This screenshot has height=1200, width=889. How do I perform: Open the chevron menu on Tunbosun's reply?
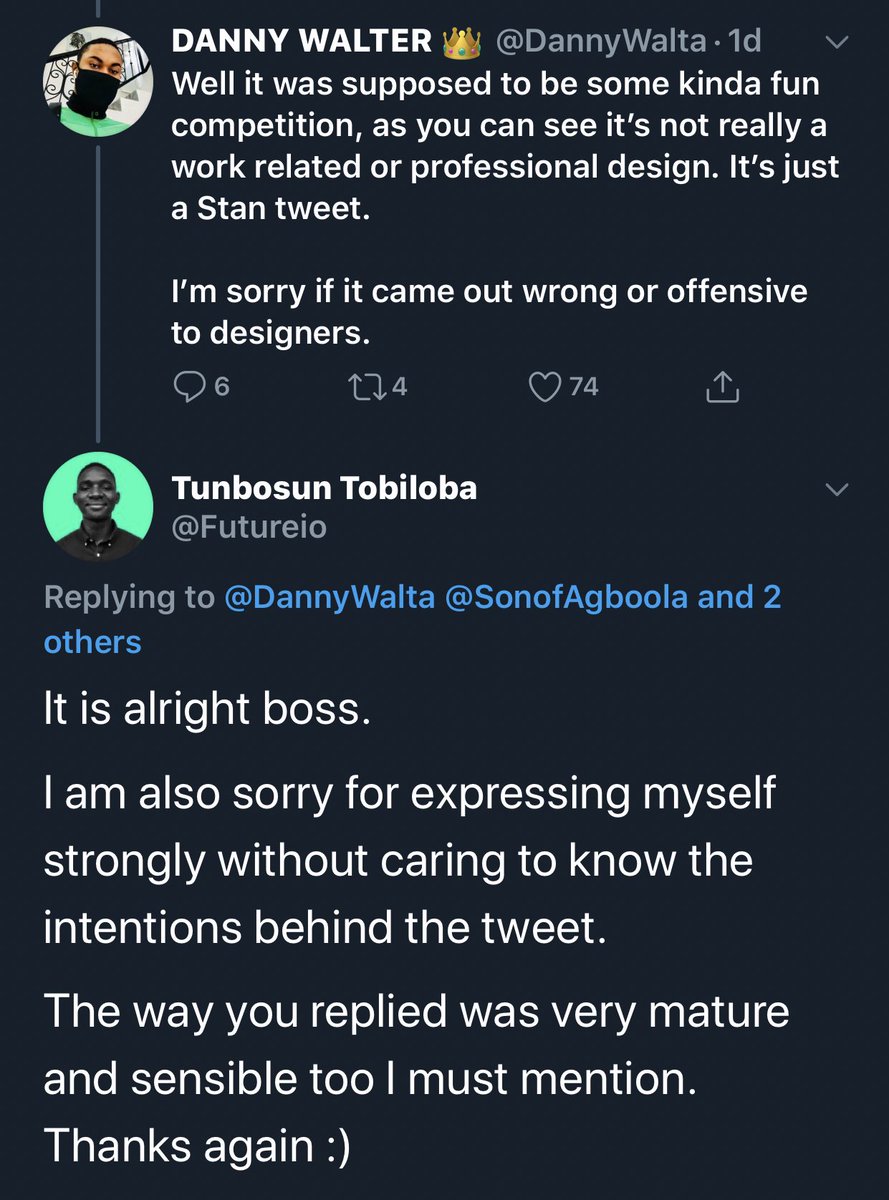pos(838,489)
